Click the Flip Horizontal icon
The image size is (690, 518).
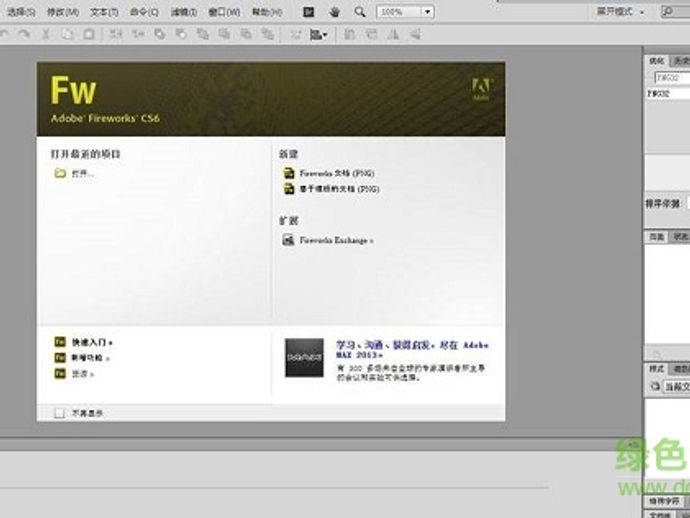(x=393, y=34)
